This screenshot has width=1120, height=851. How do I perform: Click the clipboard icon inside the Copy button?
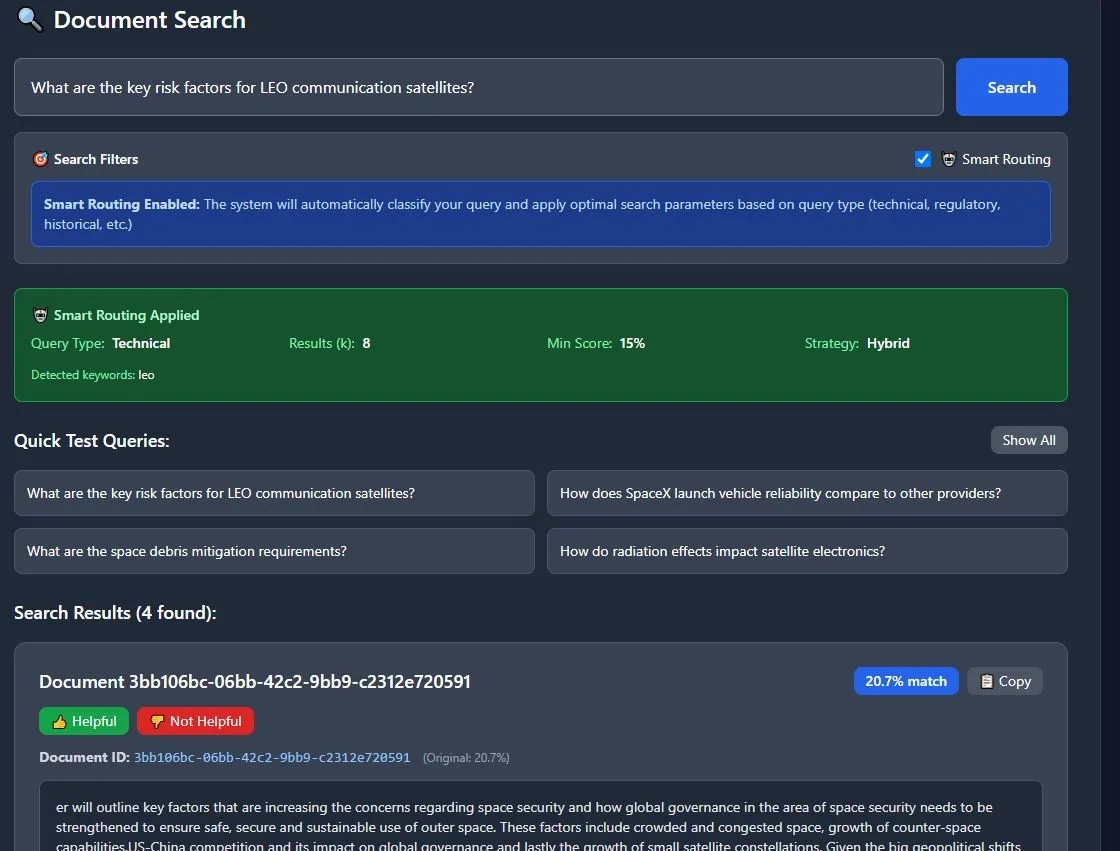986,680
